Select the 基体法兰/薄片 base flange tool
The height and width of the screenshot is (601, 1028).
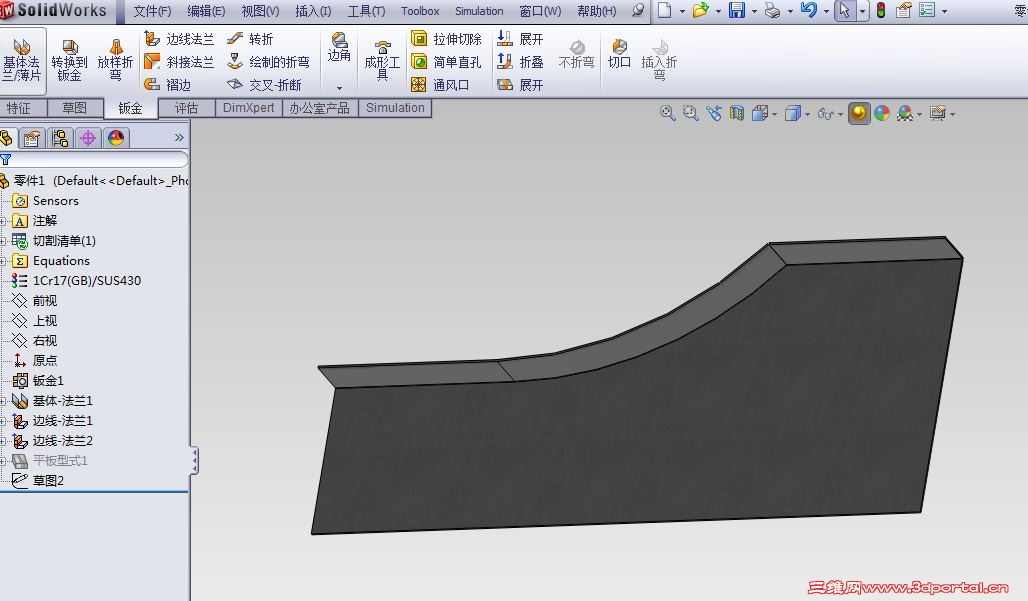22,60
